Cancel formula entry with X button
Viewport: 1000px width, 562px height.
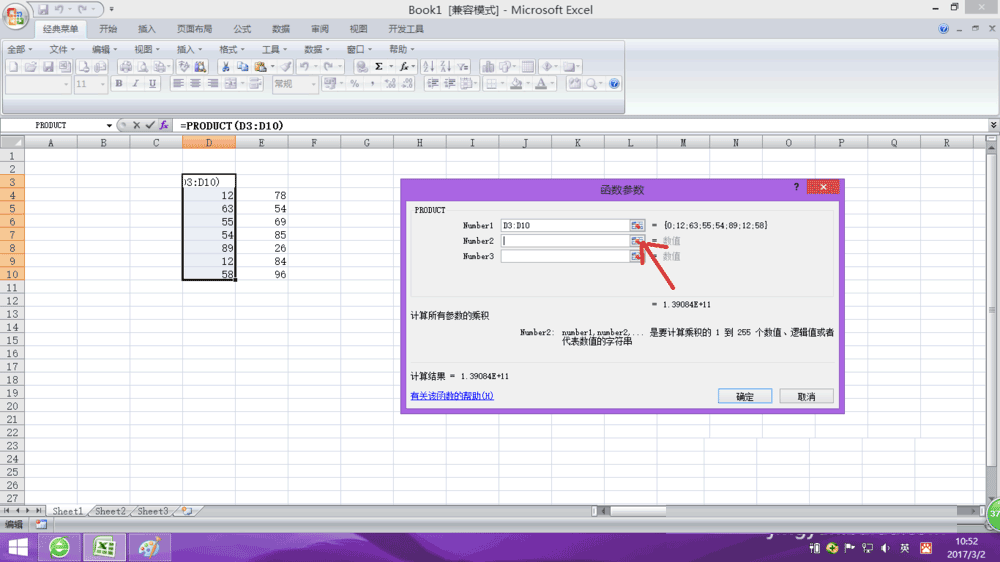136,125
